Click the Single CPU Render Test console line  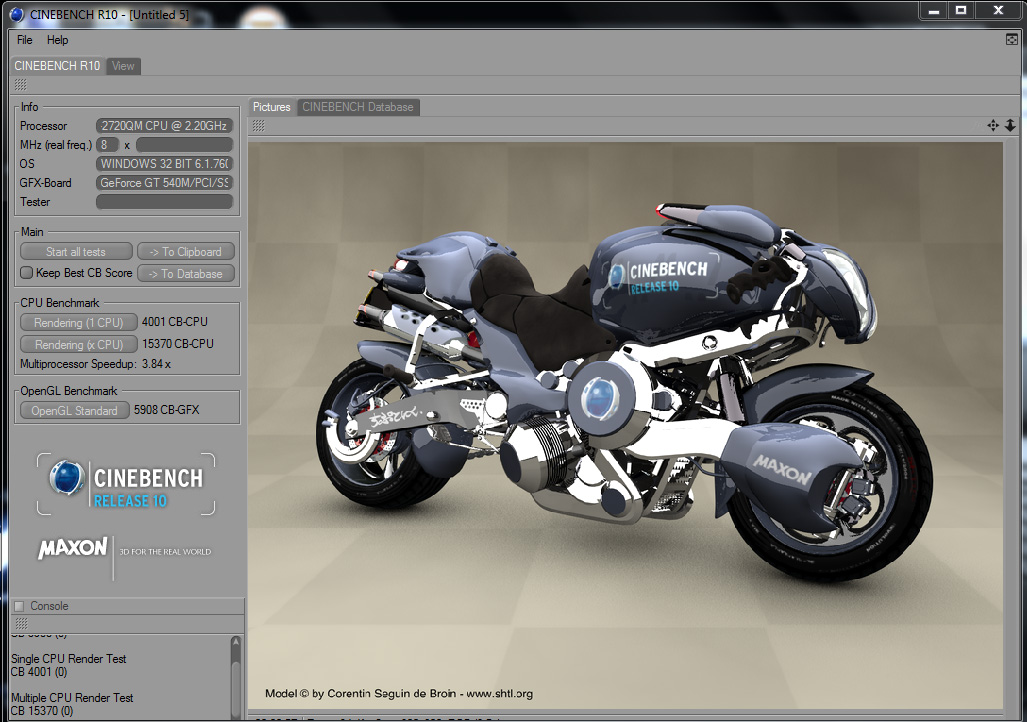tap(69, 659)
